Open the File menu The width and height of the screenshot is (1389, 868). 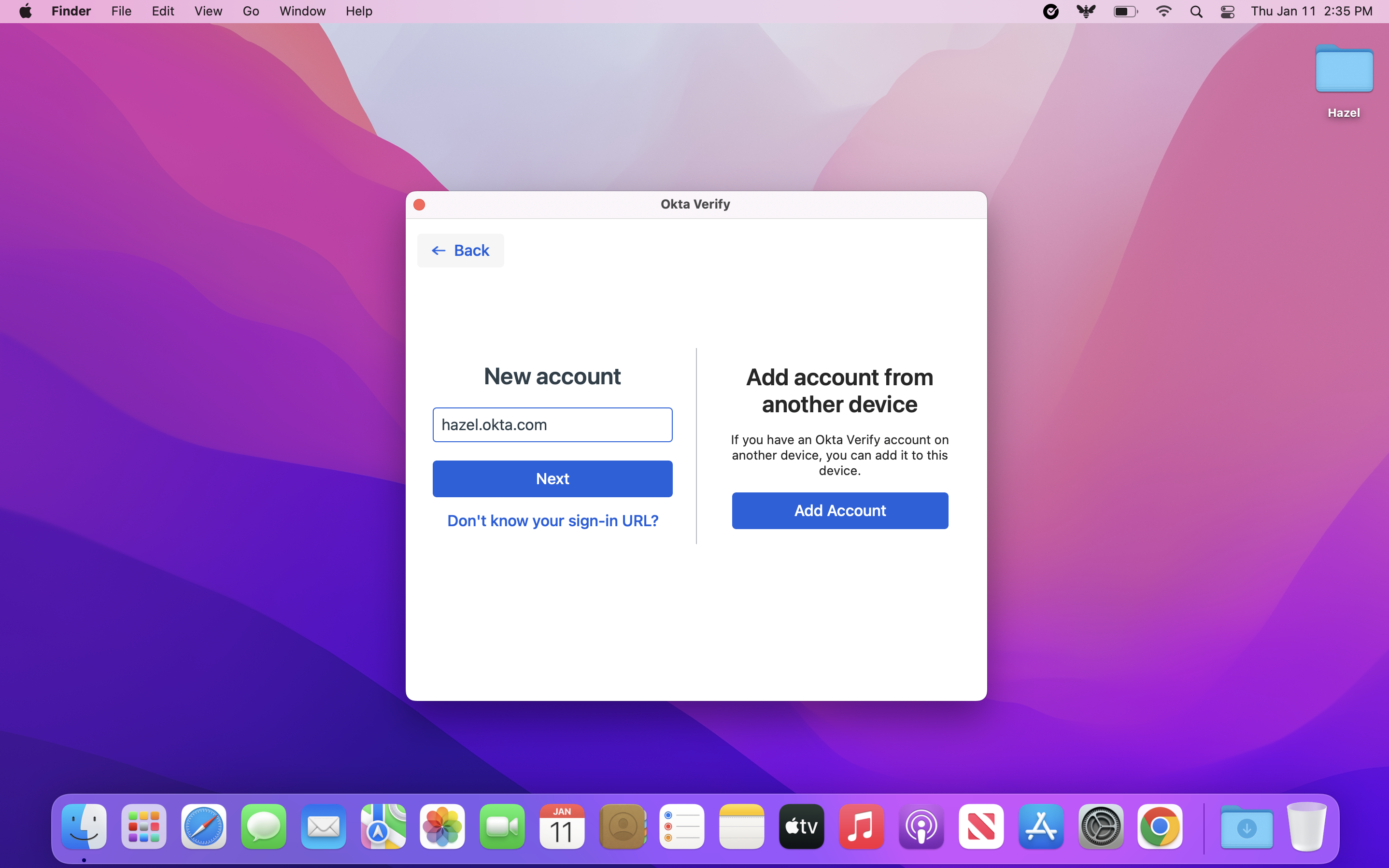121,11
